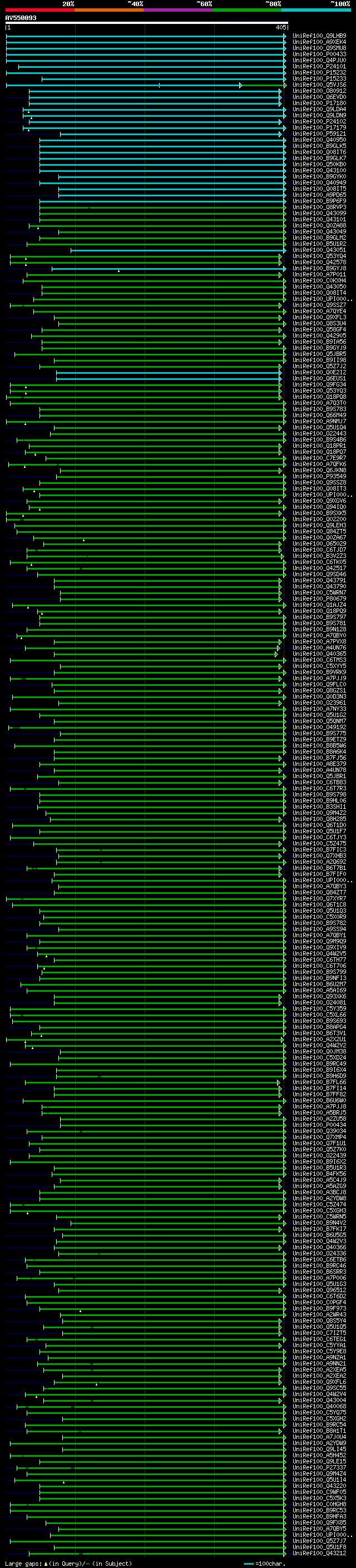
Task: Open hit UniRef100_Q4PJU0
Action: coord(319,60)
